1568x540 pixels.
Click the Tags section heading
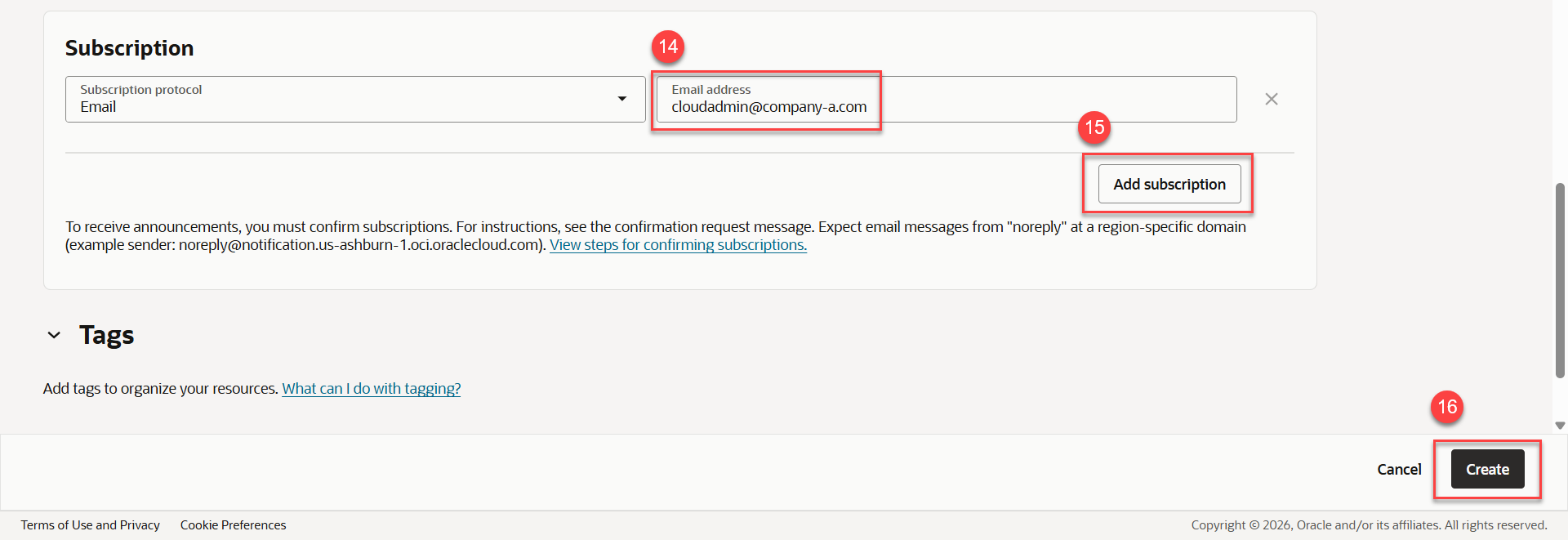[x=106, y=335]
